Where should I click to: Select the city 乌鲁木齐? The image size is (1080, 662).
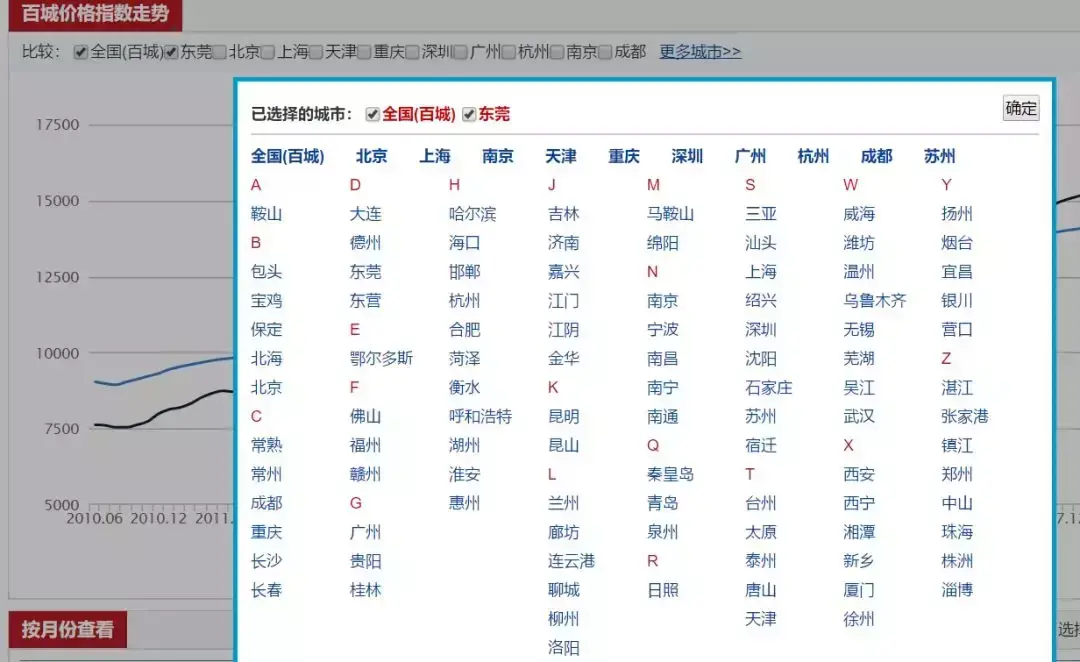tap(876, 300)
